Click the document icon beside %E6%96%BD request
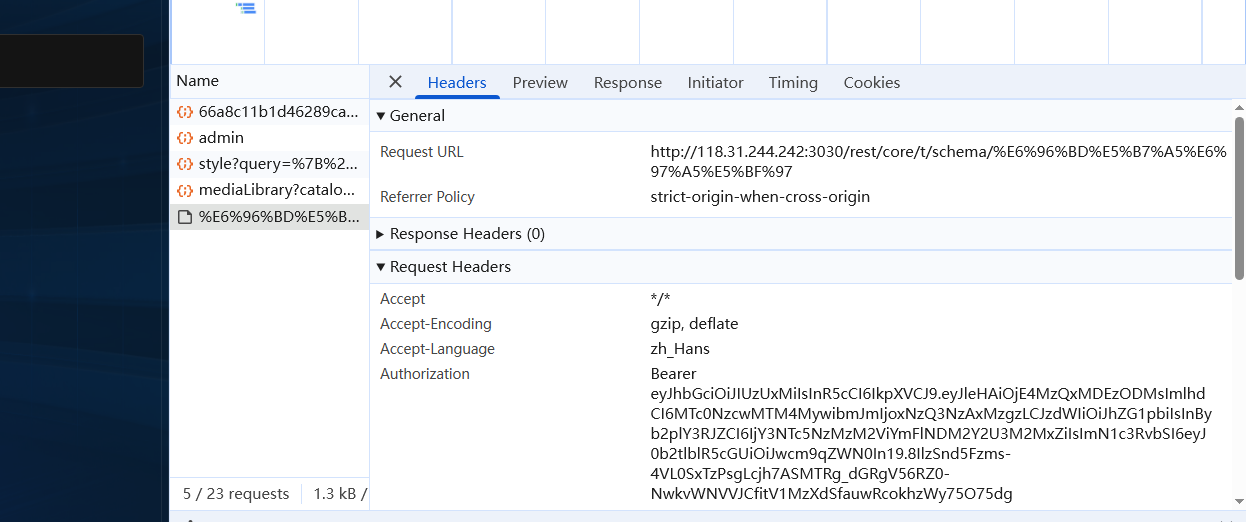 [x=184, y=216]
